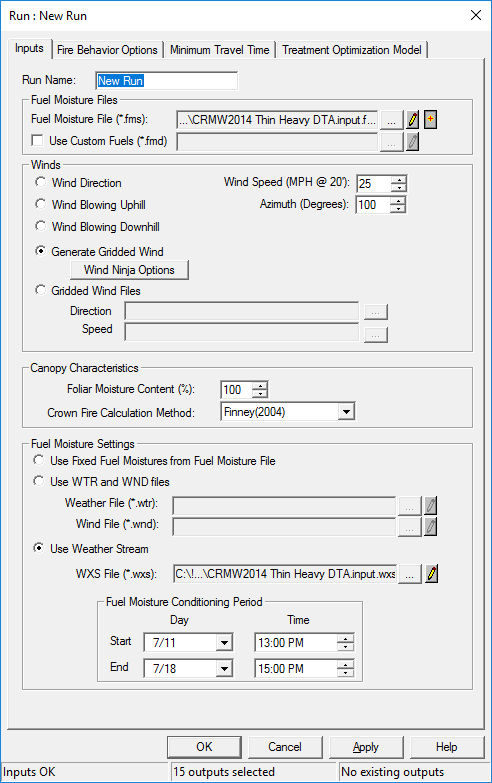Click the pencil icon next to Wind File (*.wnd)
492x783 pixels.
(431, 526)
